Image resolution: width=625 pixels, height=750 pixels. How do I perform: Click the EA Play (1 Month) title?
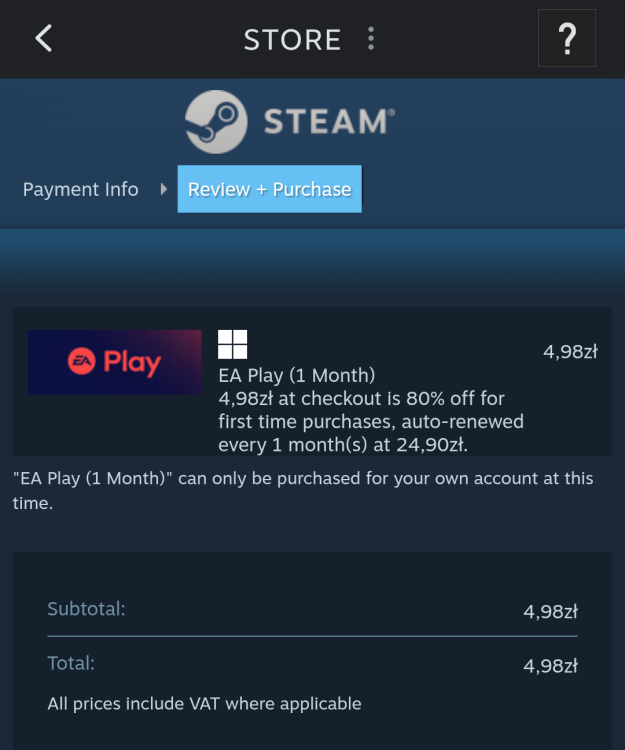click(297, 376)
